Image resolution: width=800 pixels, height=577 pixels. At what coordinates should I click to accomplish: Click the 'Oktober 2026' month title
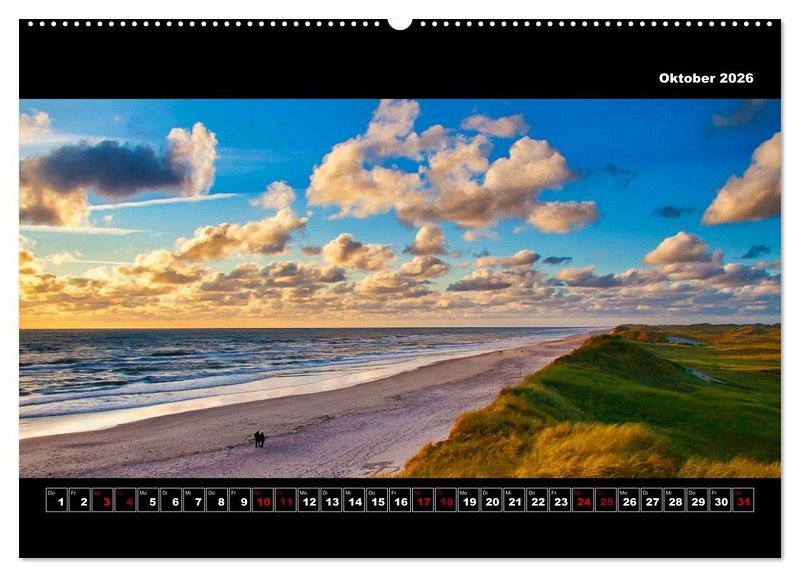tap(706, 78)
